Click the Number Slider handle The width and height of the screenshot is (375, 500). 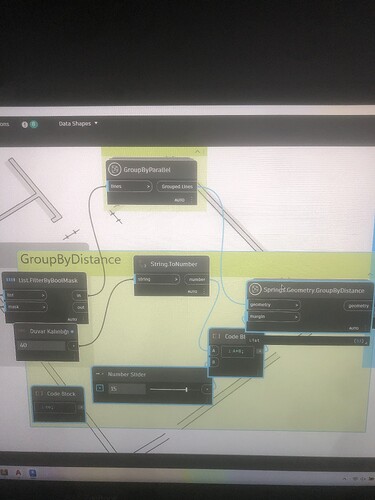pyautogui.click(x=186, y=389)
